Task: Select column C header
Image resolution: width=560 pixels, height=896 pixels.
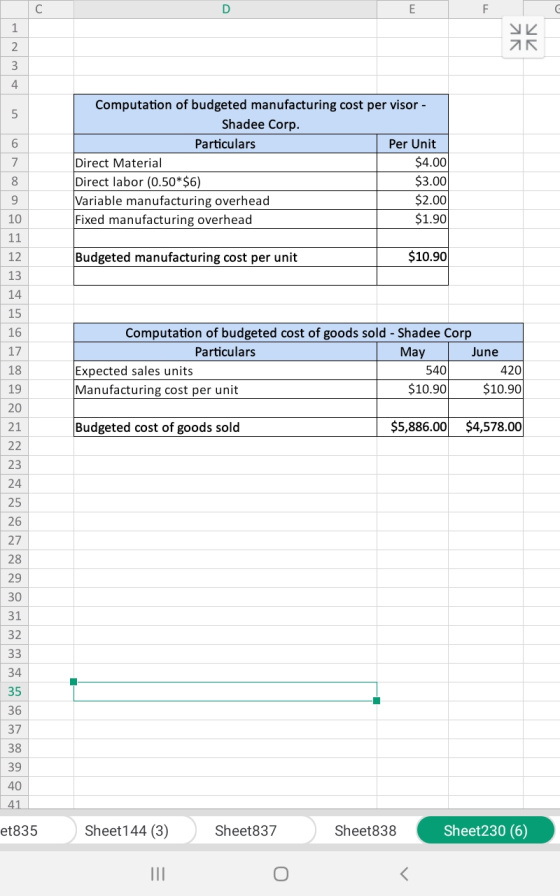Action: [51, 9]
